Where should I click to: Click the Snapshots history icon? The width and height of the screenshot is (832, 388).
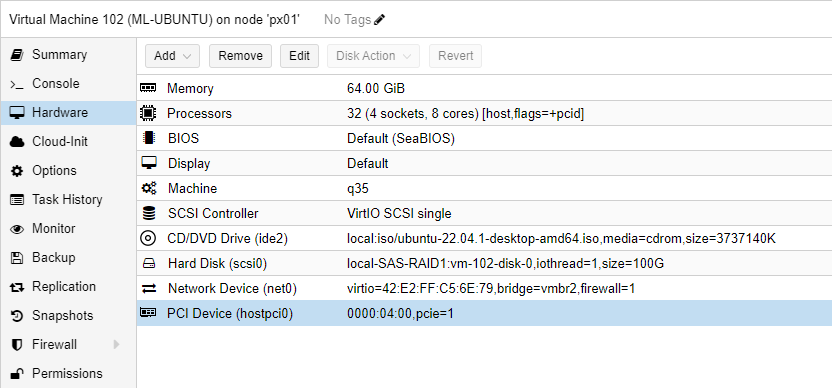click(17, 316)
